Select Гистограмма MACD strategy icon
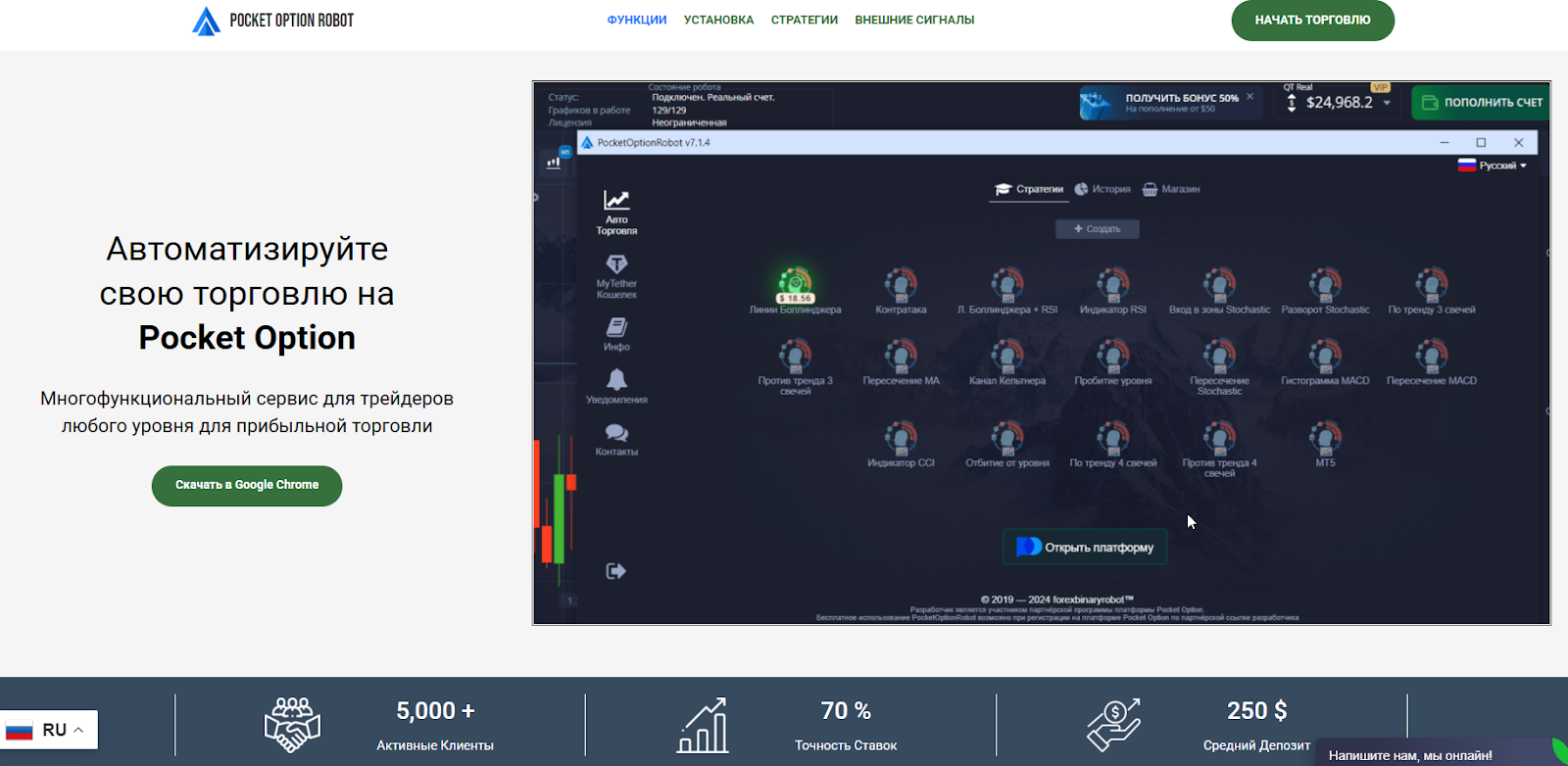 point(1325,356)
